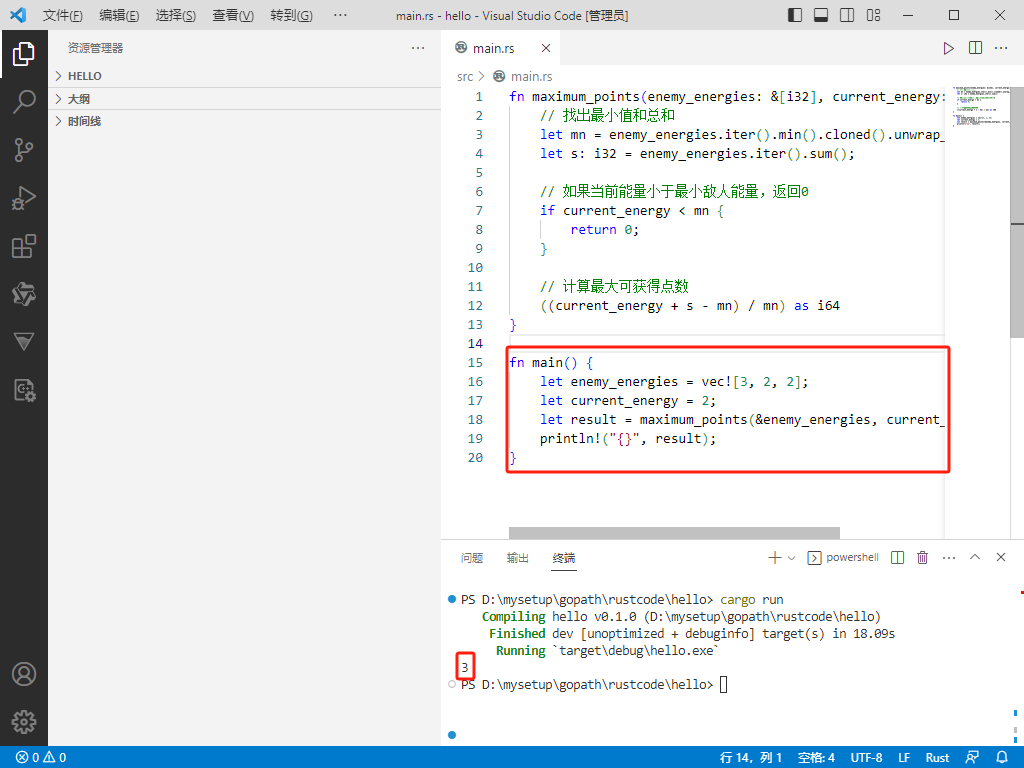Open Explorer views and more actions
Screen dimensions: 1024x768
tap(418, 48)
